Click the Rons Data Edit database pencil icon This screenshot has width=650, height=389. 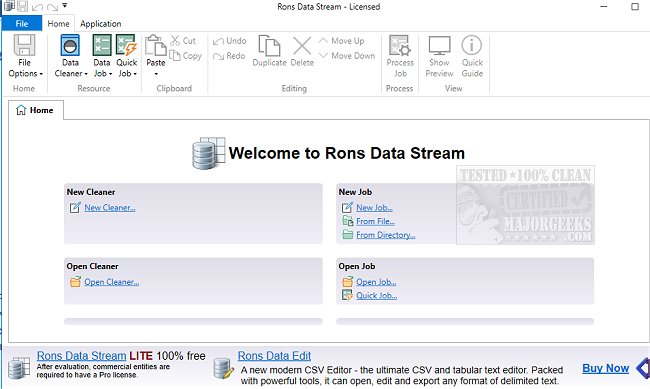point(223,368)
